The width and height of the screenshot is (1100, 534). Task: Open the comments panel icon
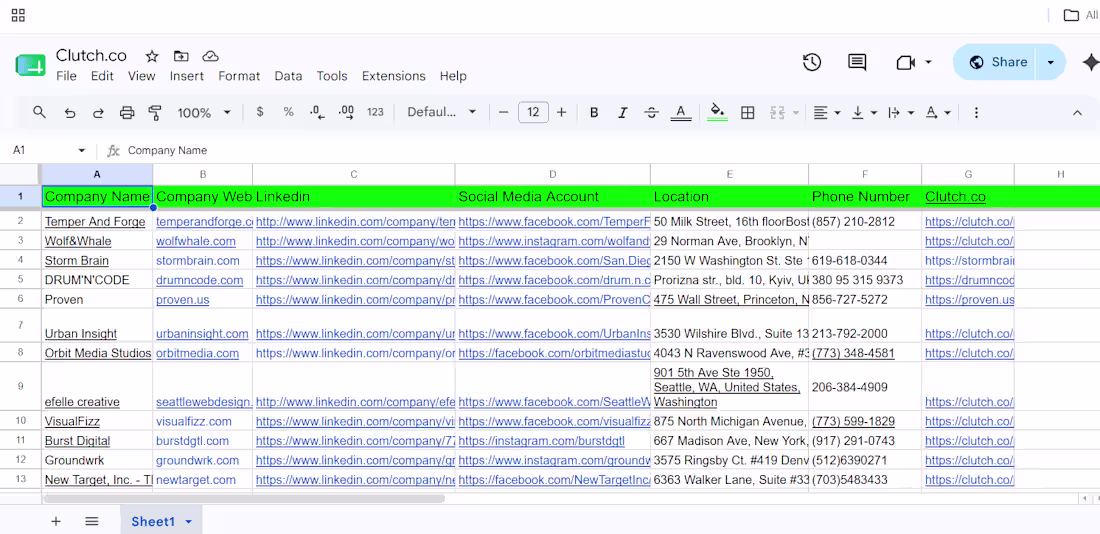857,62
